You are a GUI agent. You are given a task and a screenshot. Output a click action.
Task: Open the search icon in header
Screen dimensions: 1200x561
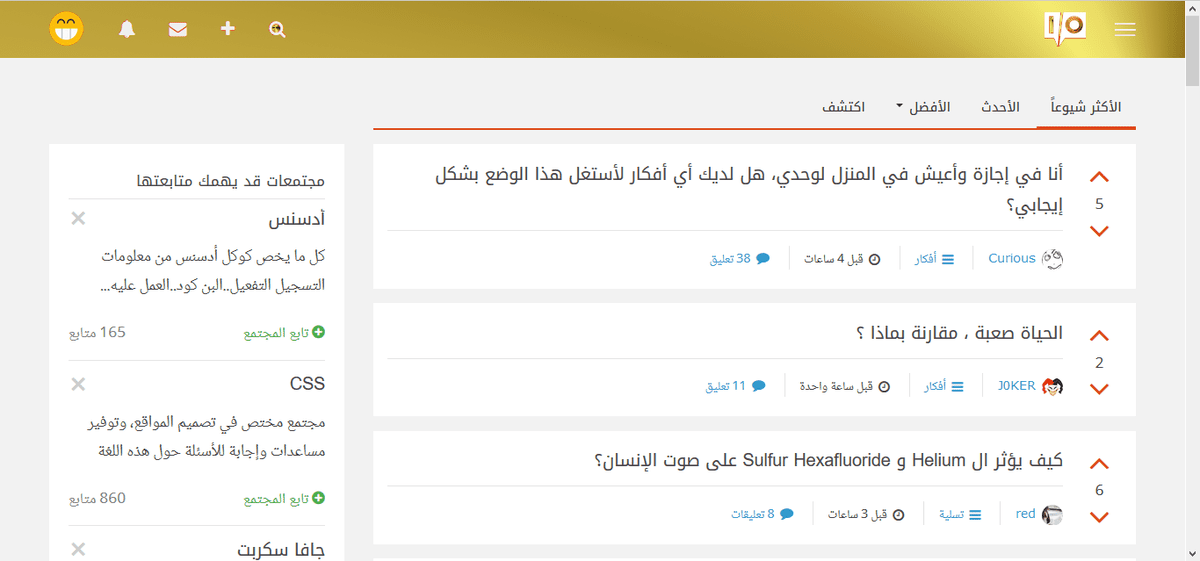point(278,29)
